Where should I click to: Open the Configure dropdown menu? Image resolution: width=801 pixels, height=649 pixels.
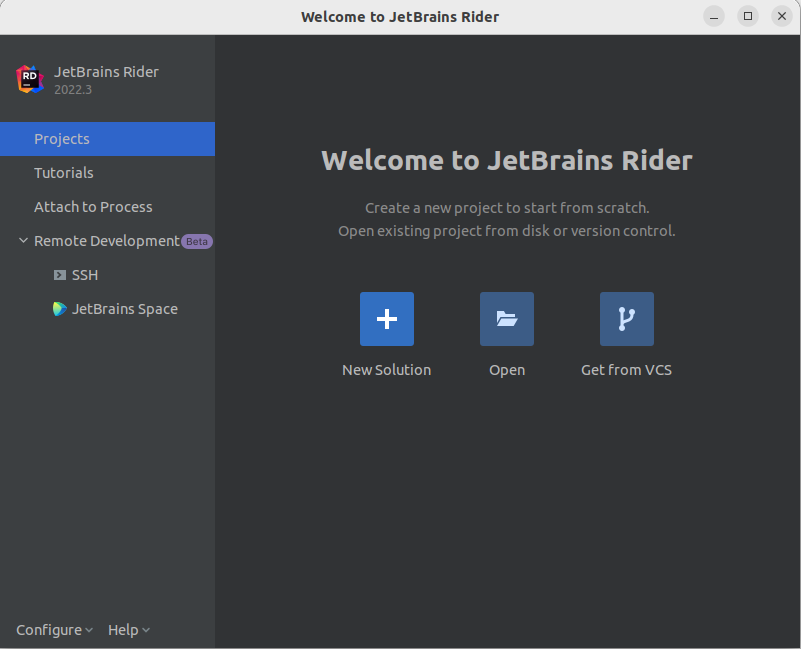[54, 630]
